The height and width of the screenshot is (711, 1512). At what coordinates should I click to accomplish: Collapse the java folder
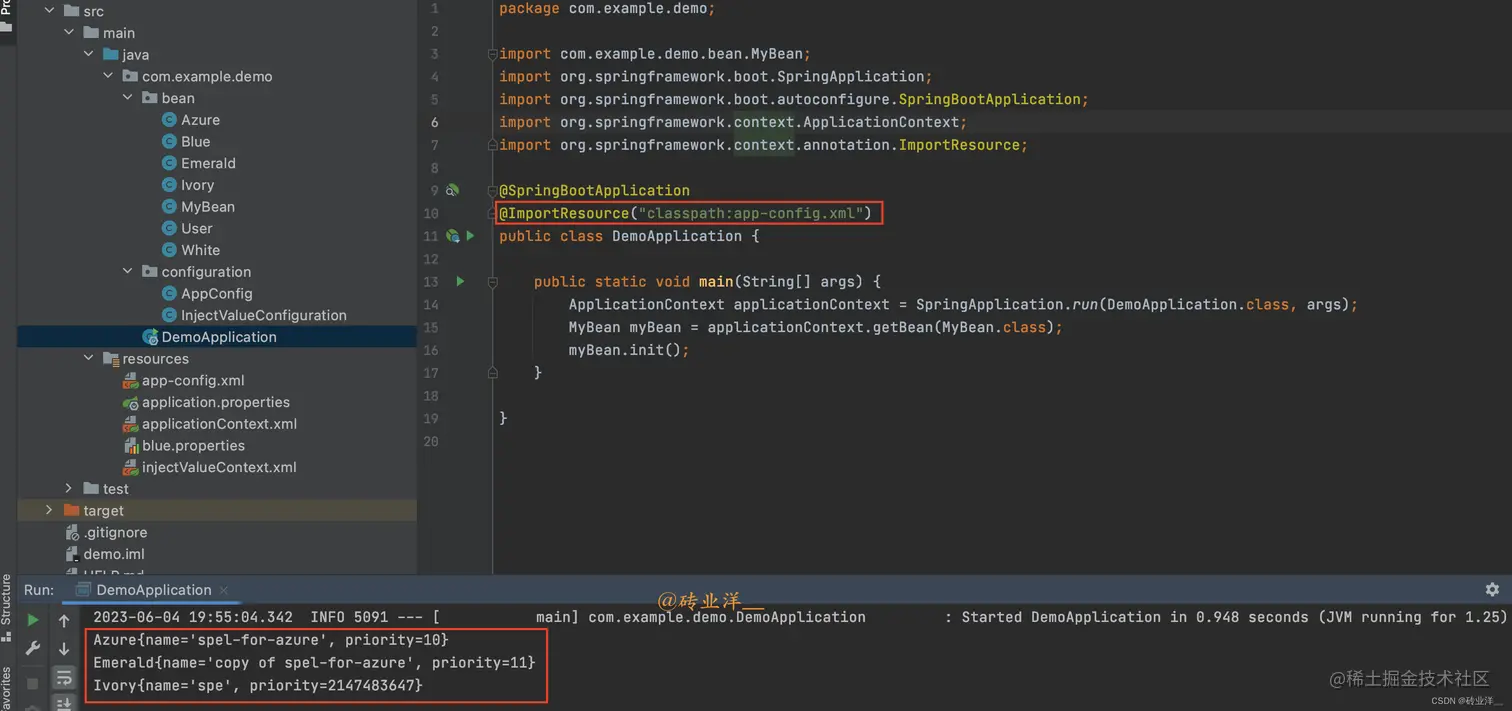[x=89, y=54]
